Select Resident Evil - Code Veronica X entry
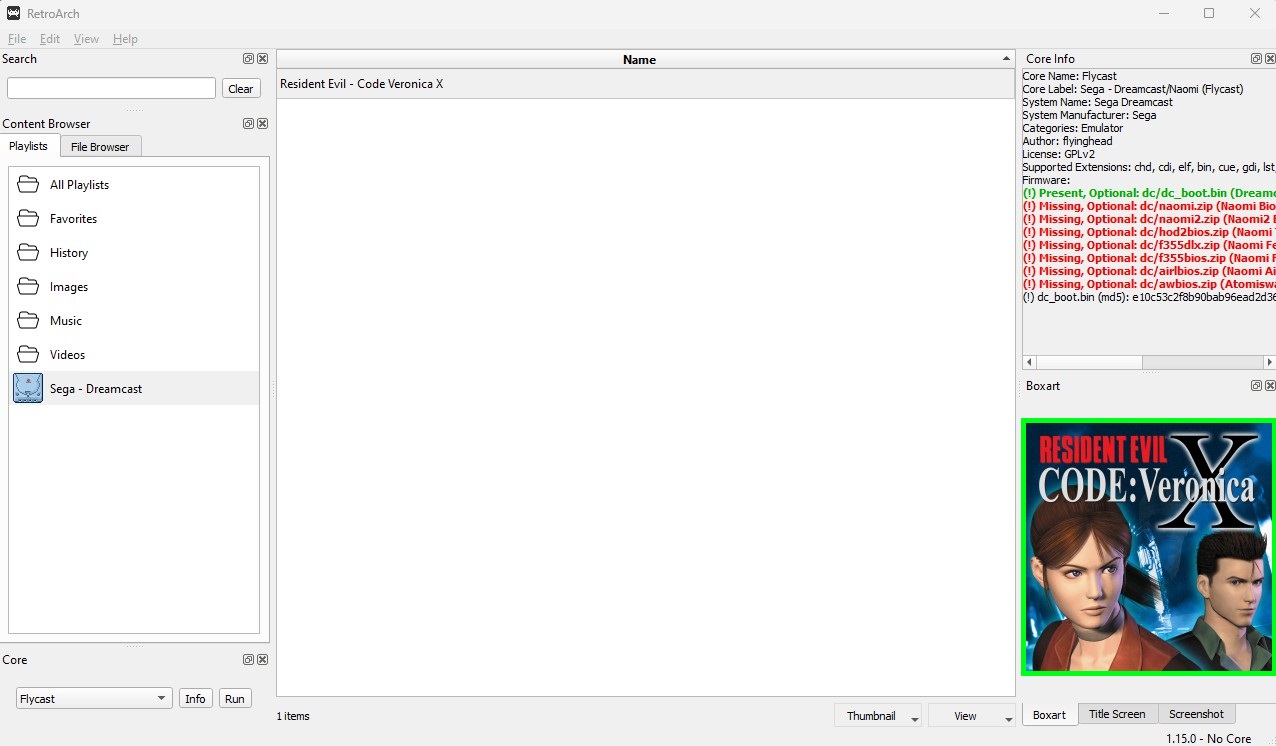Image resolution: width=1276 pixels, height=746 pixels. [x=646, y=84]
